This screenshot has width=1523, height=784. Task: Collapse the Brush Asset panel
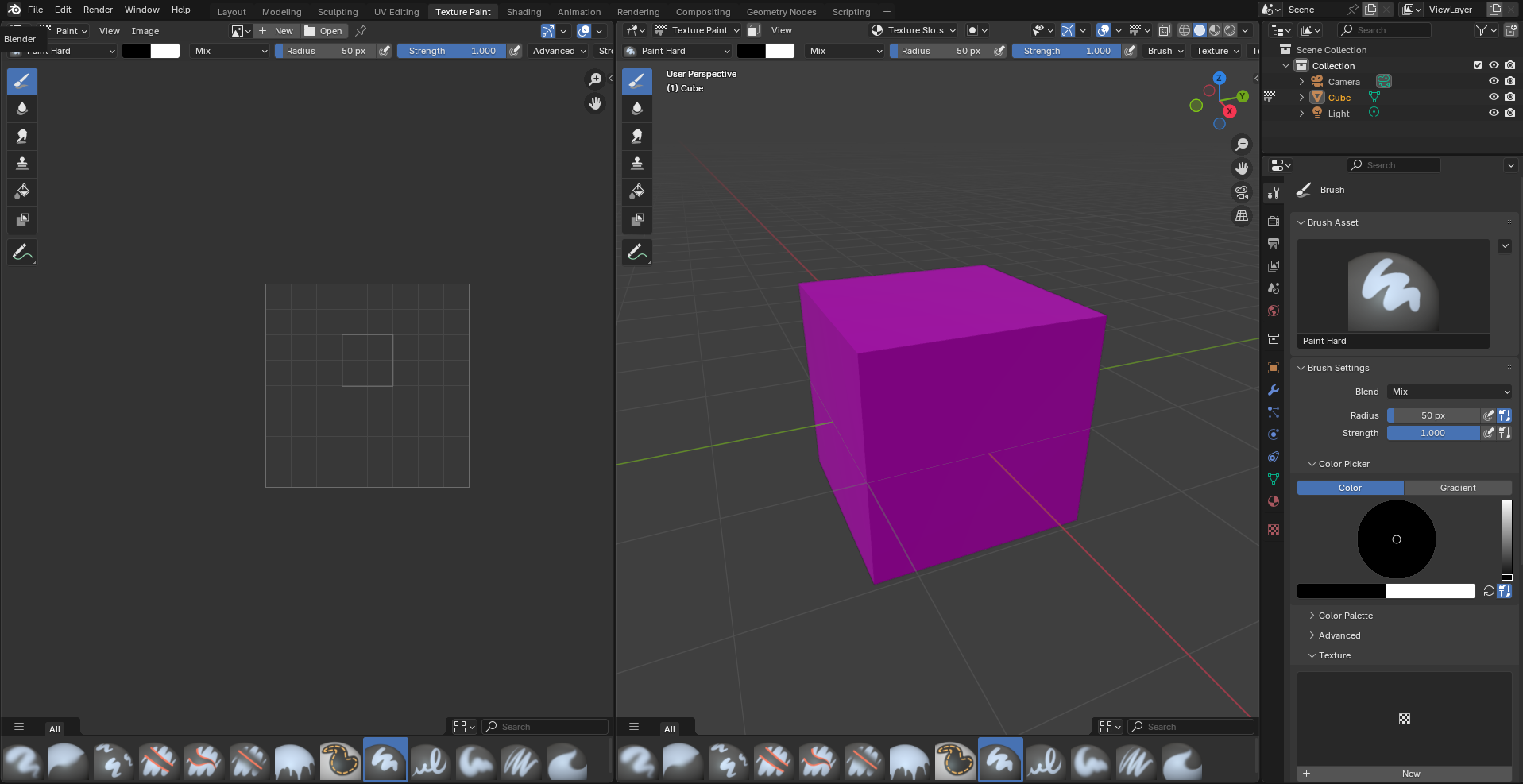click(x=1301, y=222)
